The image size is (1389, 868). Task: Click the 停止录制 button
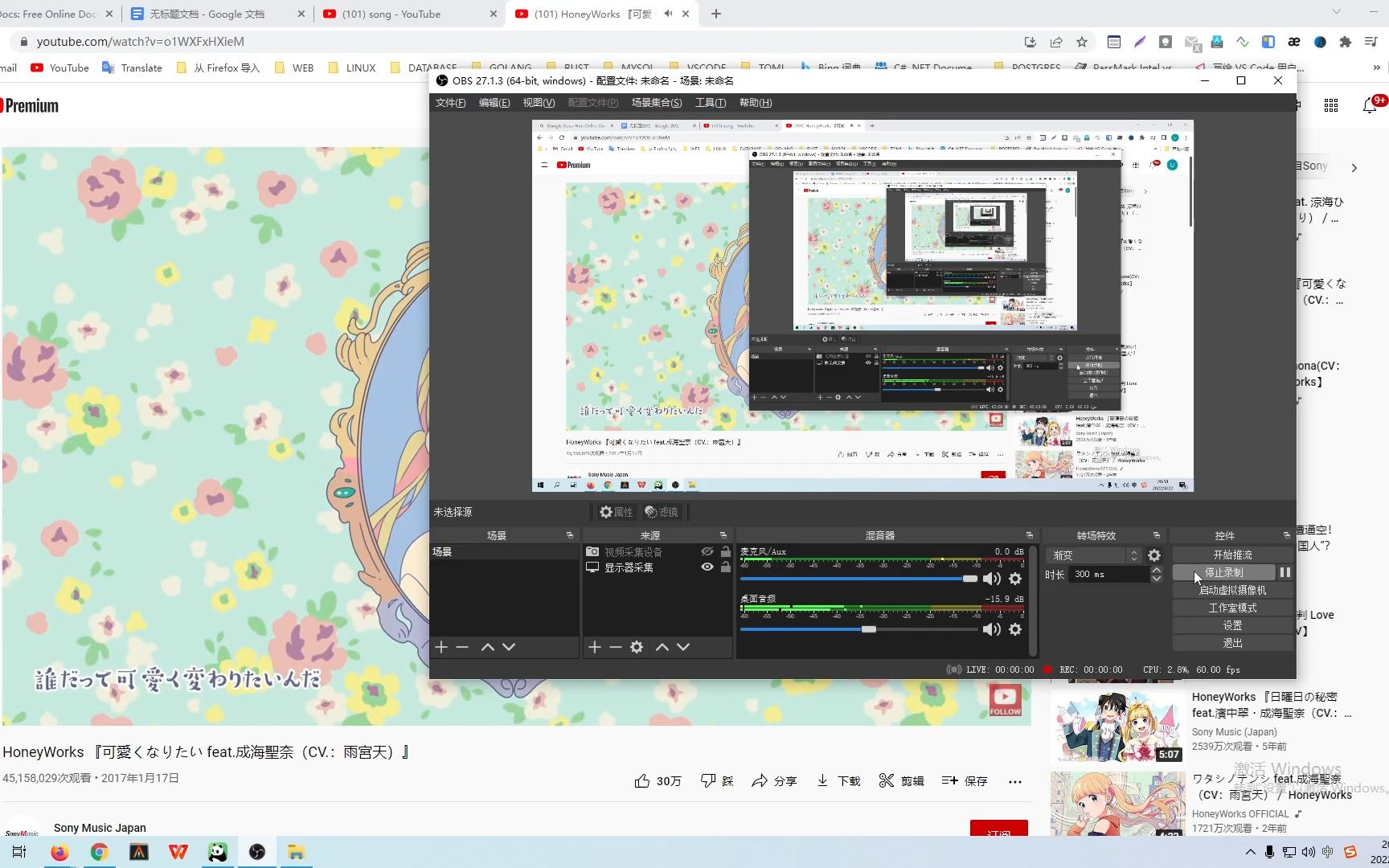pyautogui.click(x=1223, y=572)
